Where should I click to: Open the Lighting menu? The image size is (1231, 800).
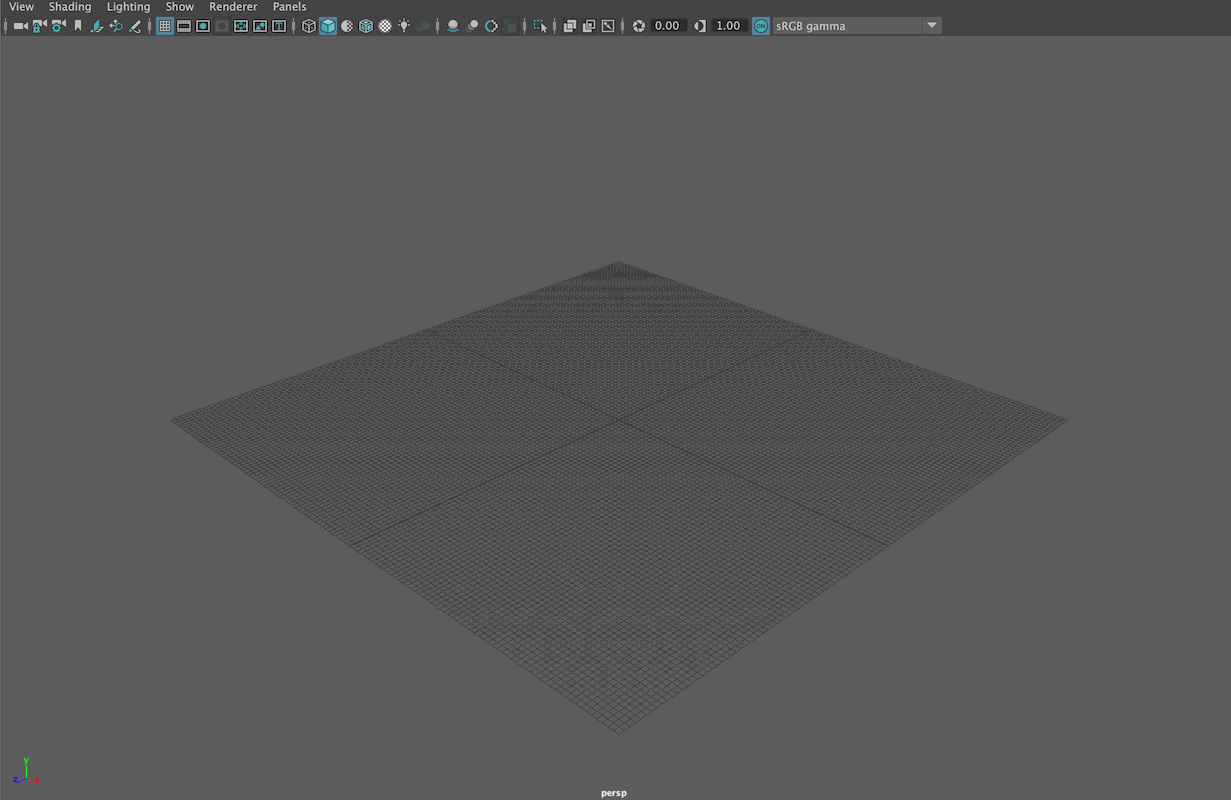[128, 7]
